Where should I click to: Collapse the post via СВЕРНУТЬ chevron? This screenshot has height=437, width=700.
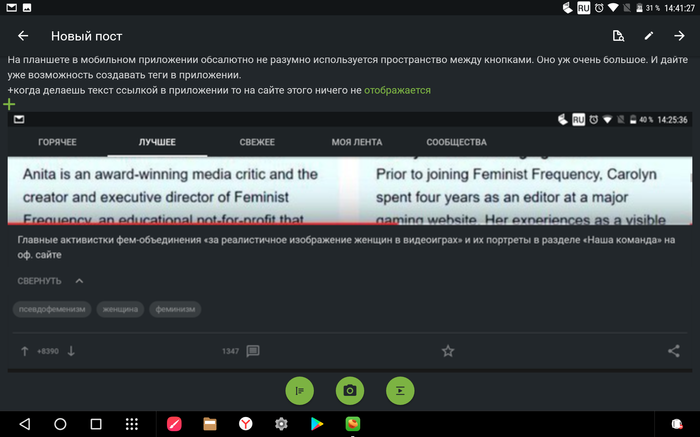[79, 281]
